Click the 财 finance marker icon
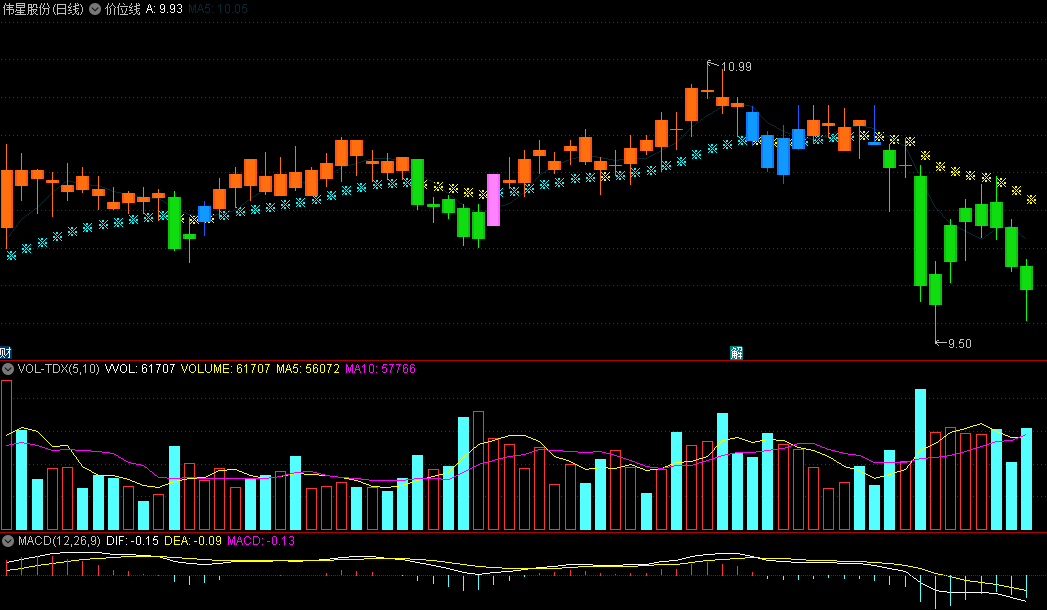1047x610 pixels. (x=5, y=352)
